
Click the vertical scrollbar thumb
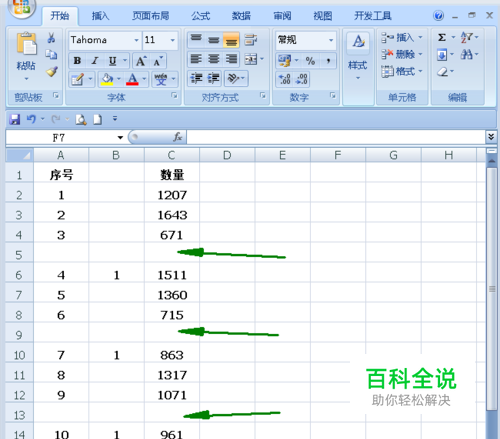(492, 289)
